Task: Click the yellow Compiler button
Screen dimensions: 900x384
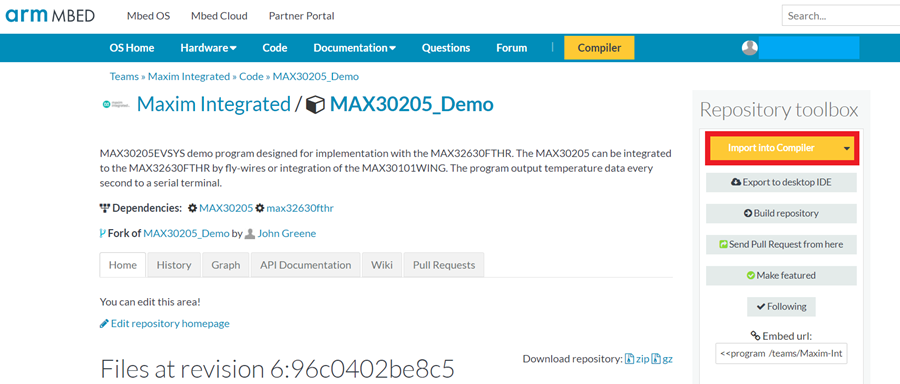Action: tap(599, 48)
